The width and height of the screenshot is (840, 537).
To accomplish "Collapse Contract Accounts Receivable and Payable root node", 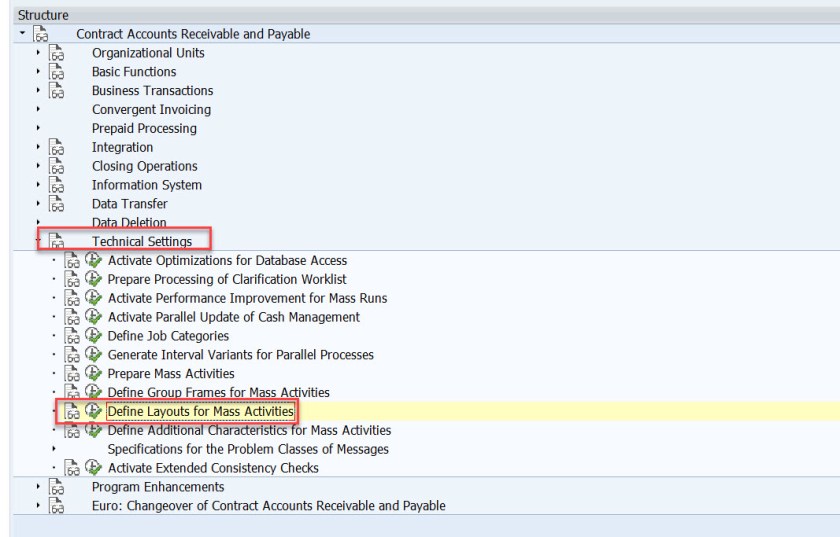I will [22, 34].
